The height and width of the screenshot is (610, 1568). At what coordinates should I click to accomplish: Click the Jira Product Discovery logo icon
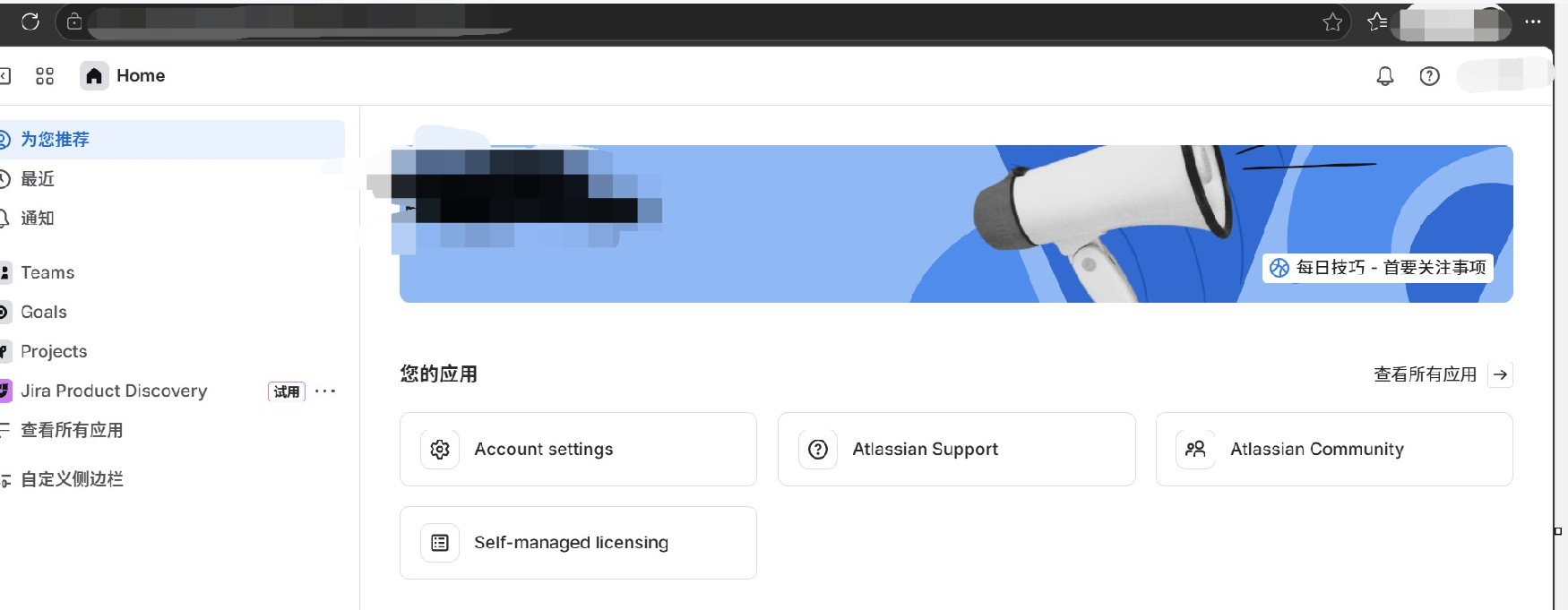[4, 391]
